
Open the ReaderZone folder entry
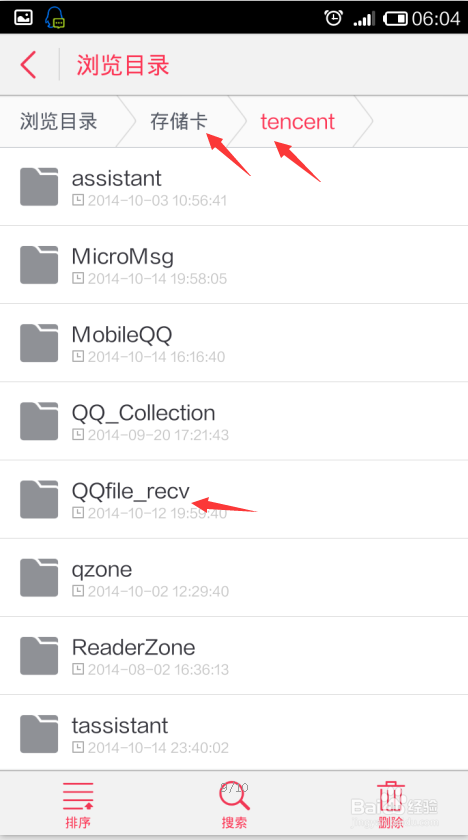coord(234,656)
